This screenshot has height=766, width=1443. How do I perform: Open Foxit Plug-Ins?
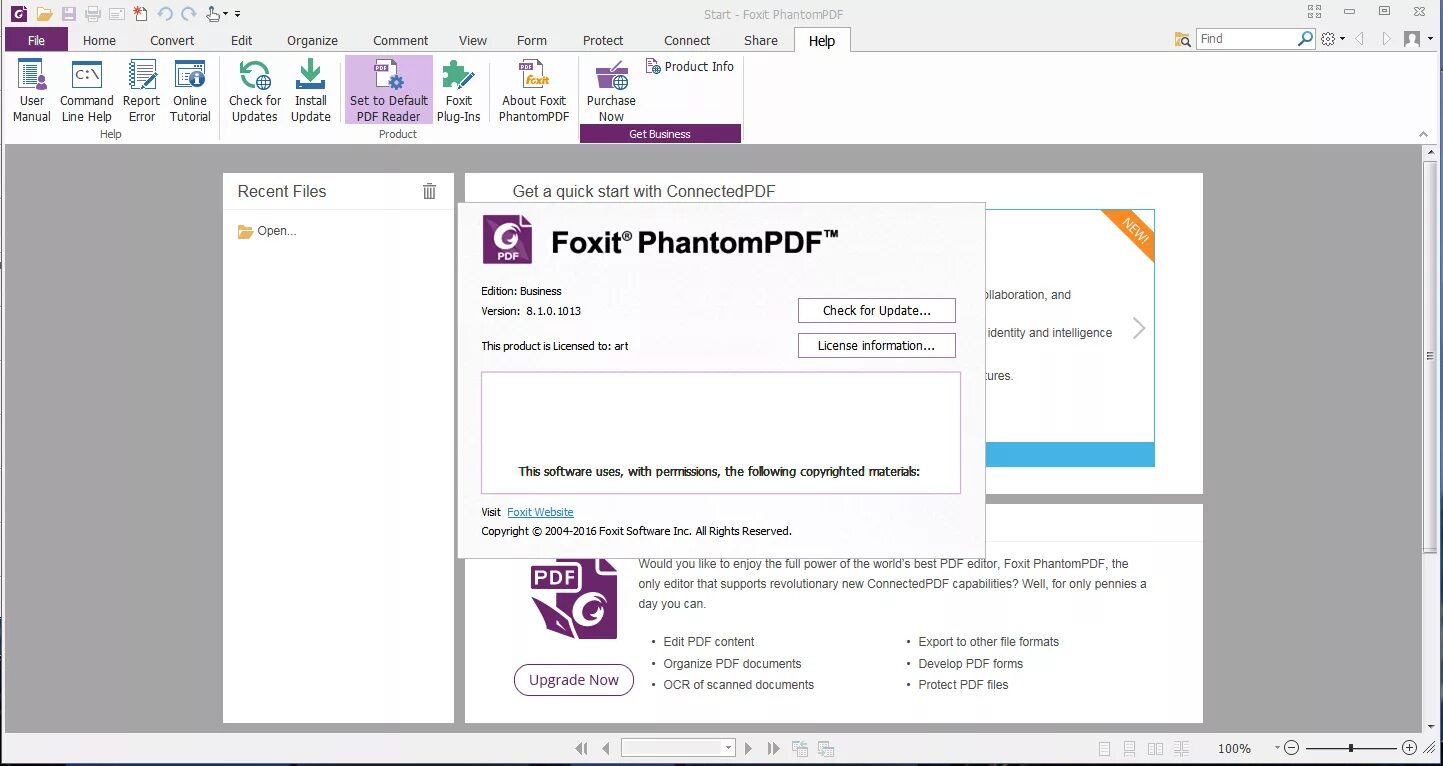coord(459,91)
